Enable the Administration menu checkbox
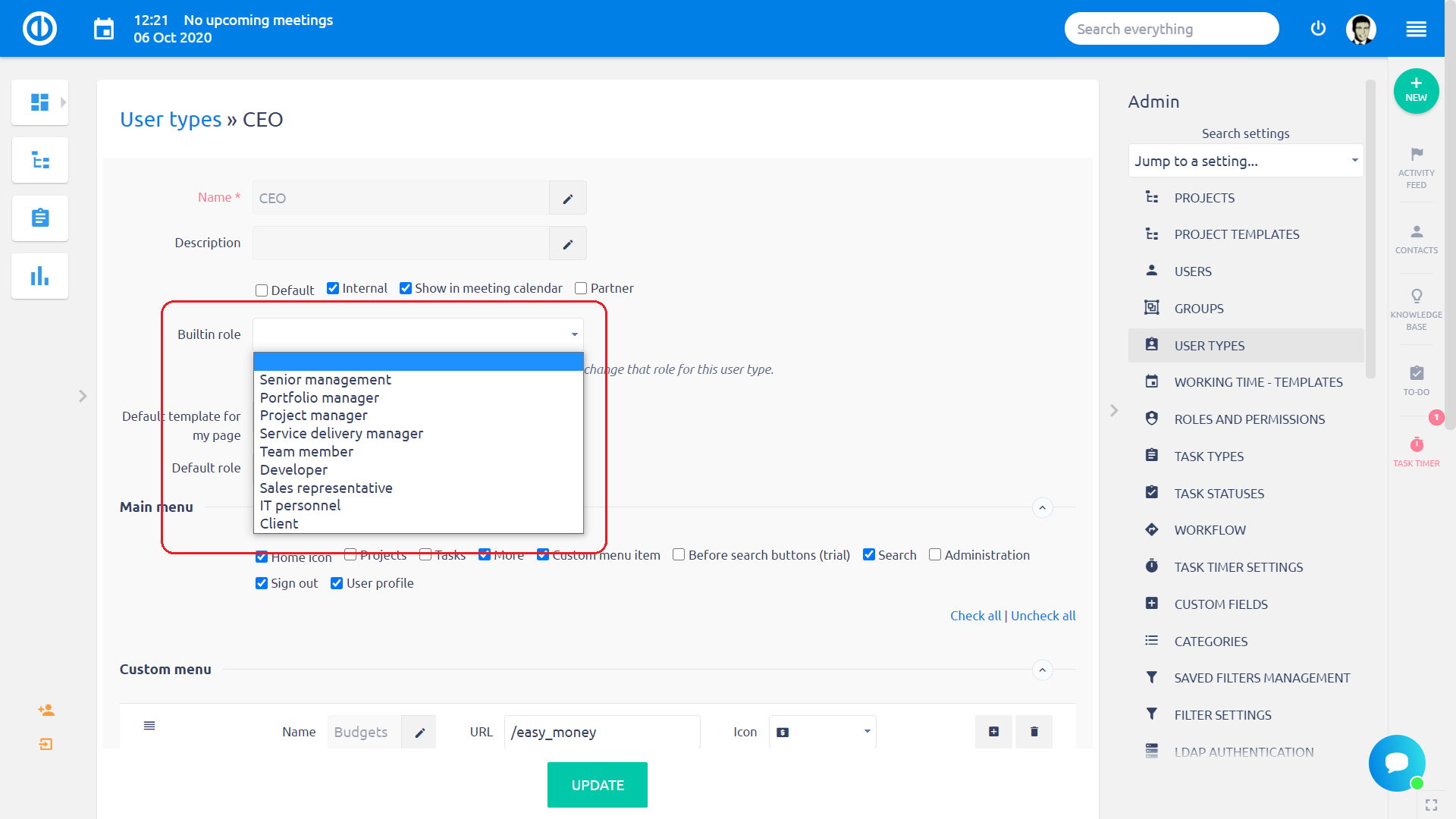 [x=935, y=555]
